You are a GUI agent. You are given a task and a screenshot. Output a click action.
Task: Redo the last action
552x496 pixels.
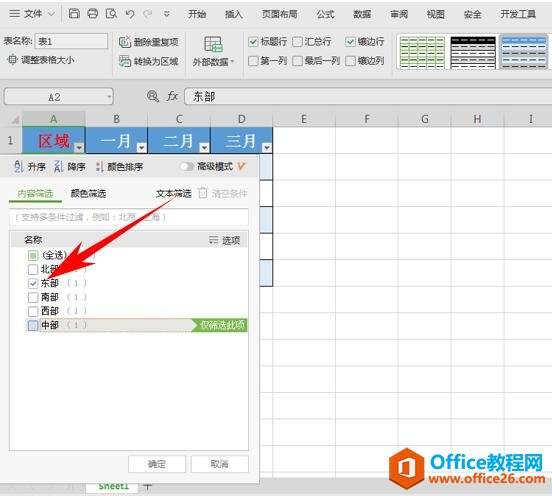[x=148, y=14]
